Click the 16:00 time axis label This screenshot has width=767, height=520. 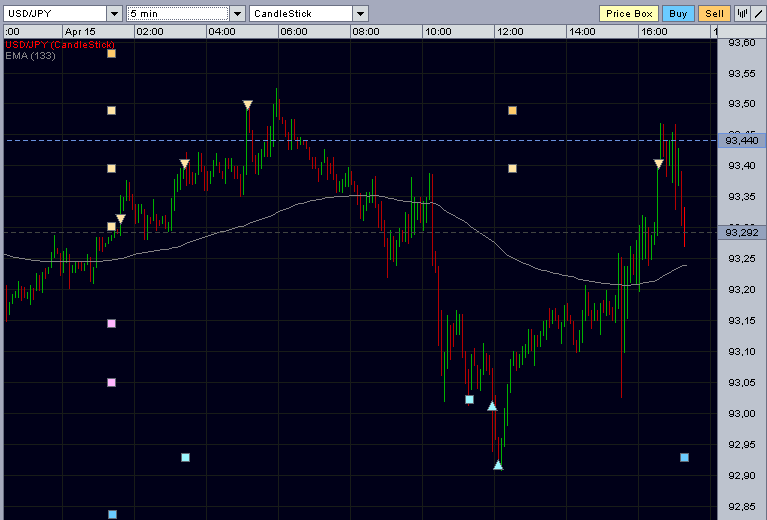point(654,32)
